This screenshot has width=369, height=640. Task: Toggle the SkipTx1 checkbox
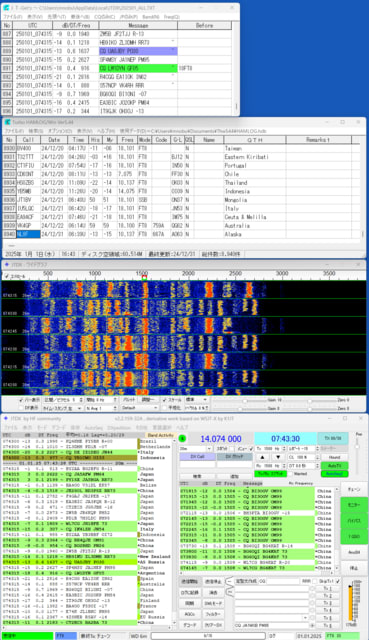(338, 581)
